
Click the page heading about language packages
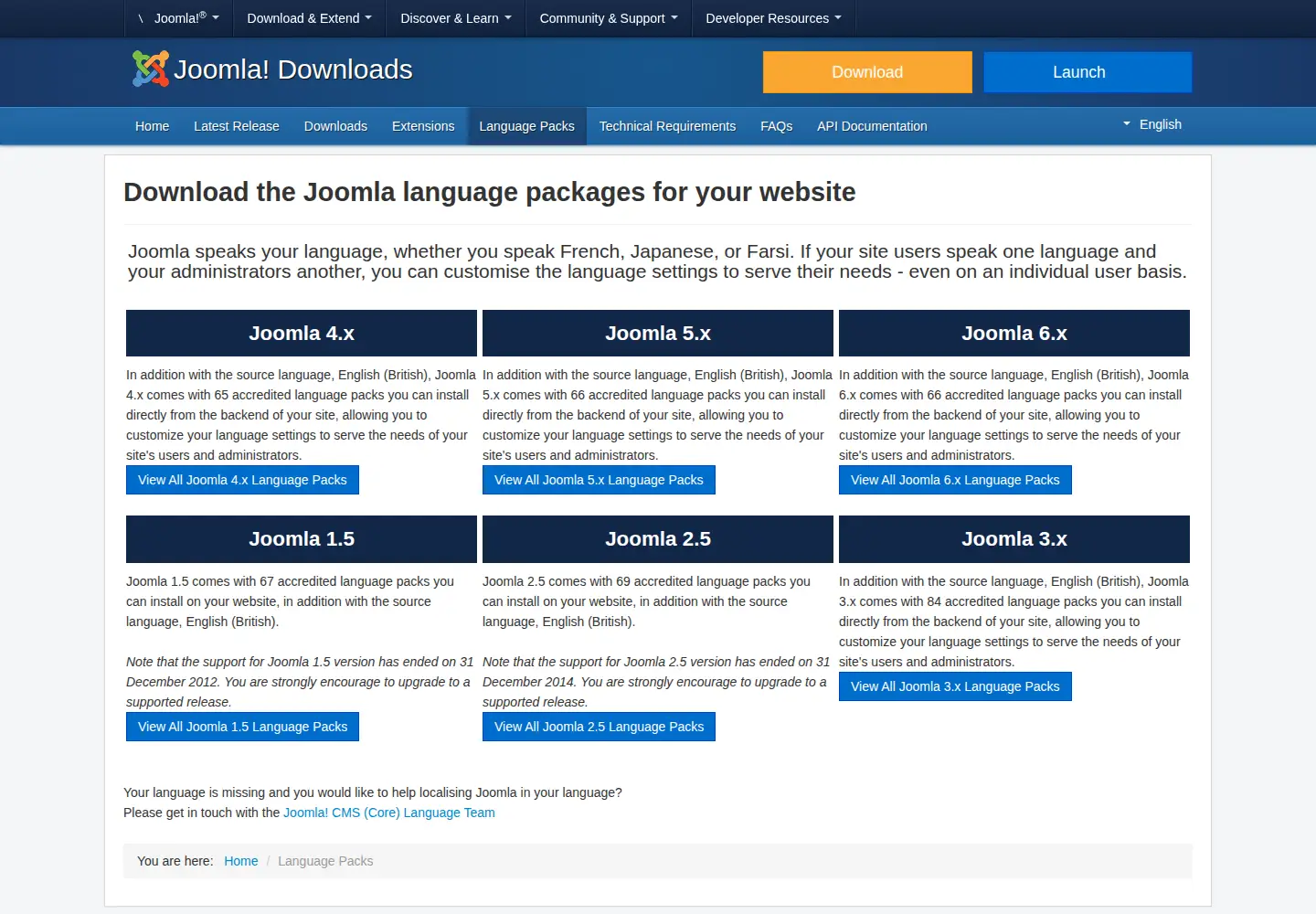(x=490, y=192)
